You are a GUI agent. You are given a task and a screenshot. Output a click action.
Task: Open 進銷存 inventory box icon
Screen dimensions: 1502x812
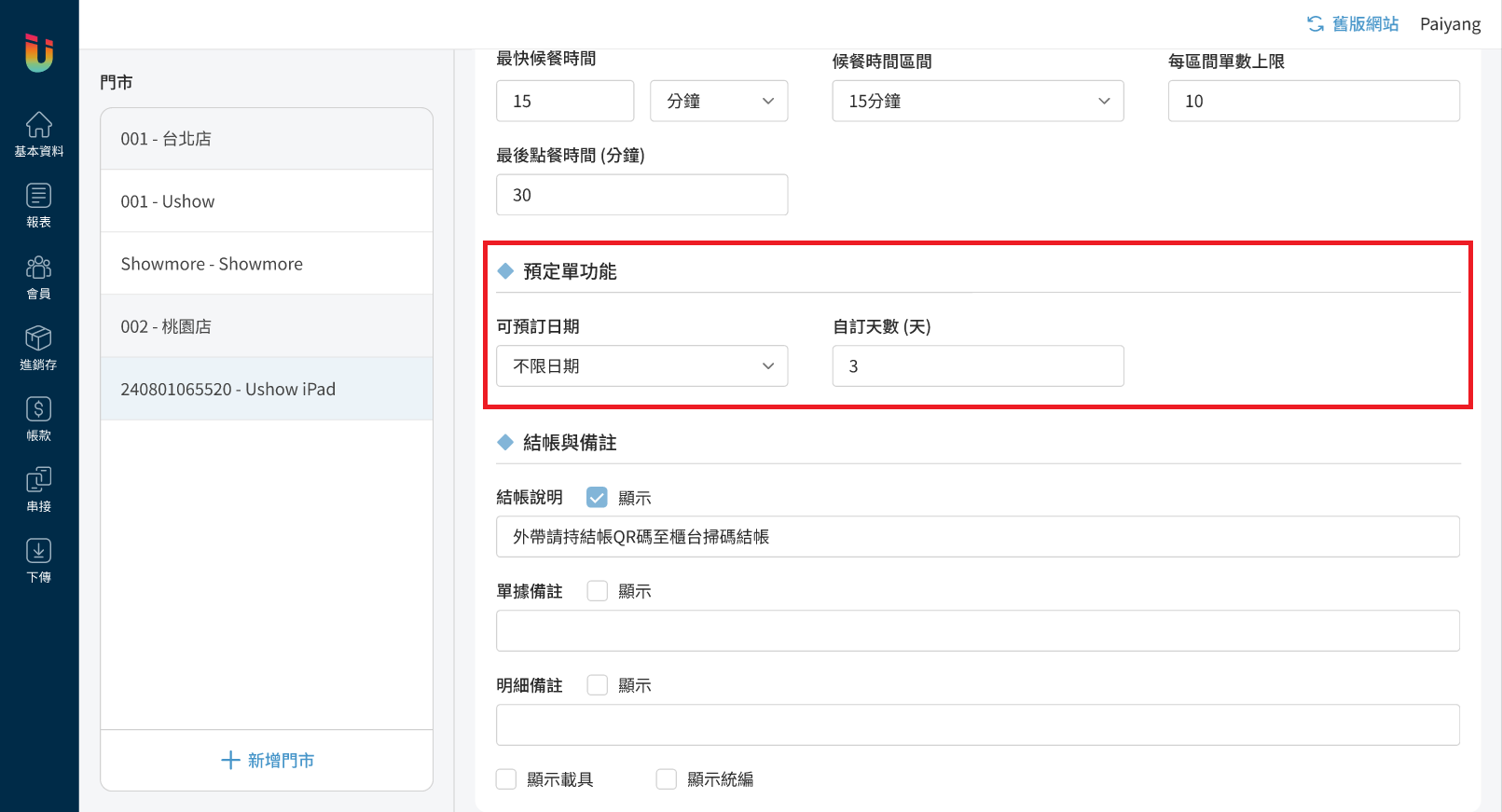[x=38, y=348]
